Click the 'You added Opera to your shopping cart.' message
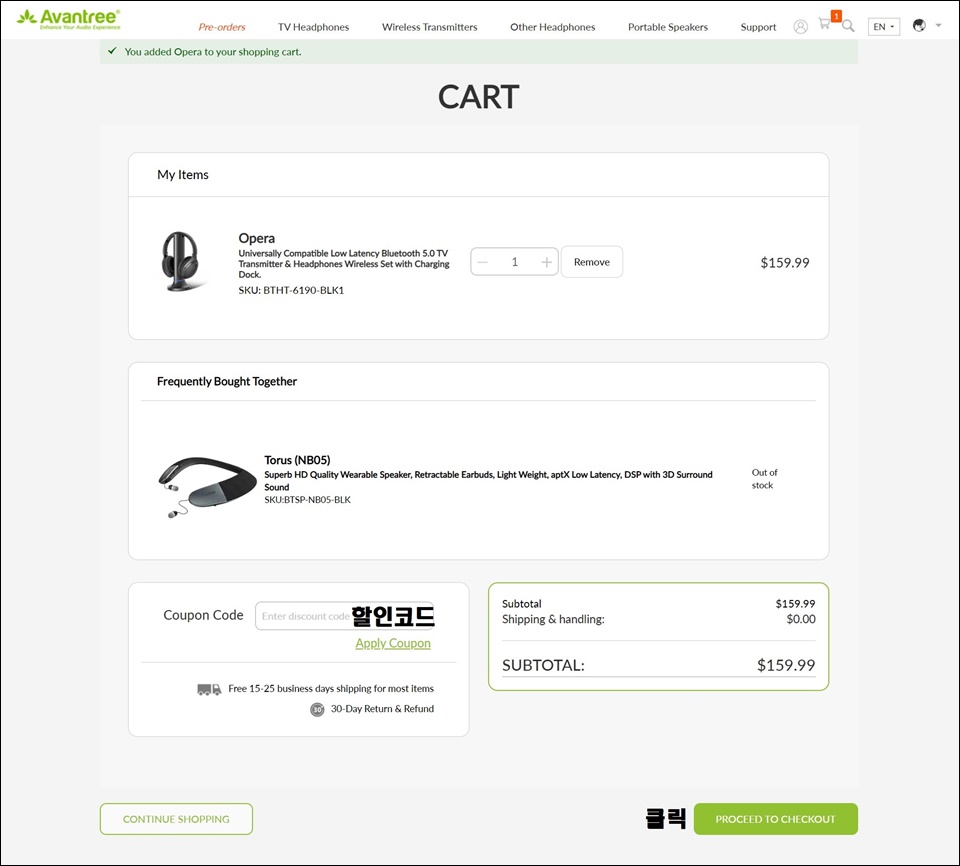 tap(213, 52)
